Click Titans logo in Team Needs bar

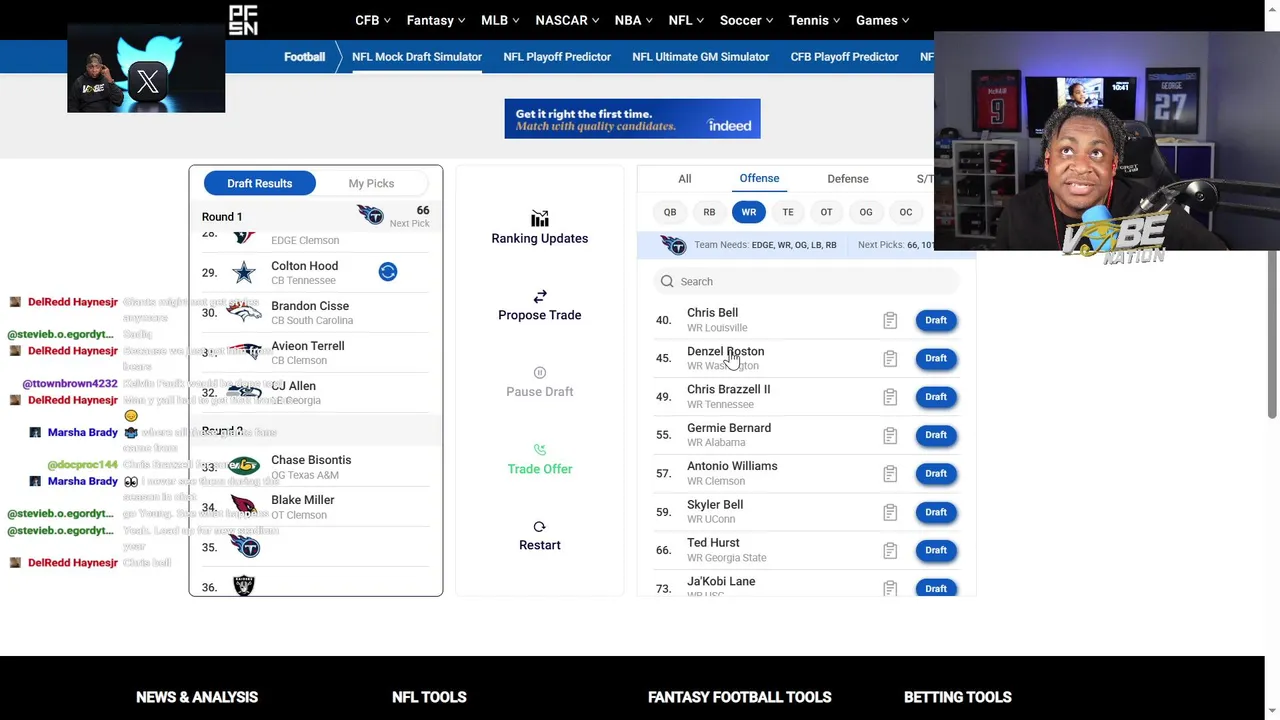pyautogui.click(x=674, y=245)
